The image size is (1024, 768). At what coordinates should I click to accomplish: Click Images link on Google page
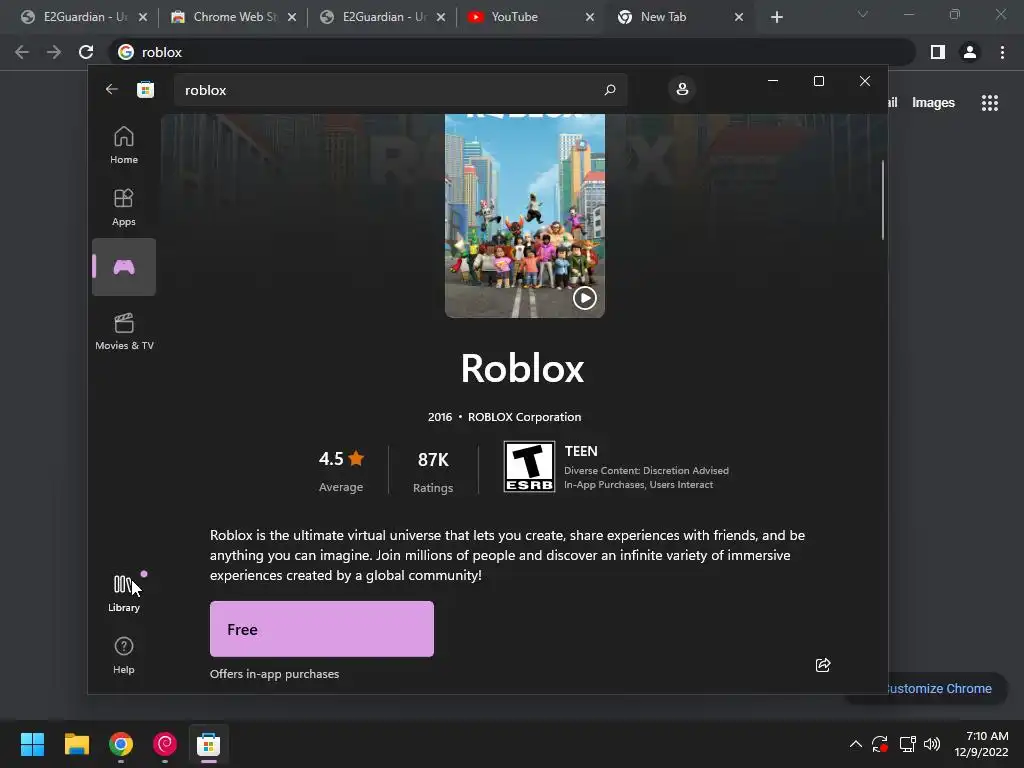point(933,103)
